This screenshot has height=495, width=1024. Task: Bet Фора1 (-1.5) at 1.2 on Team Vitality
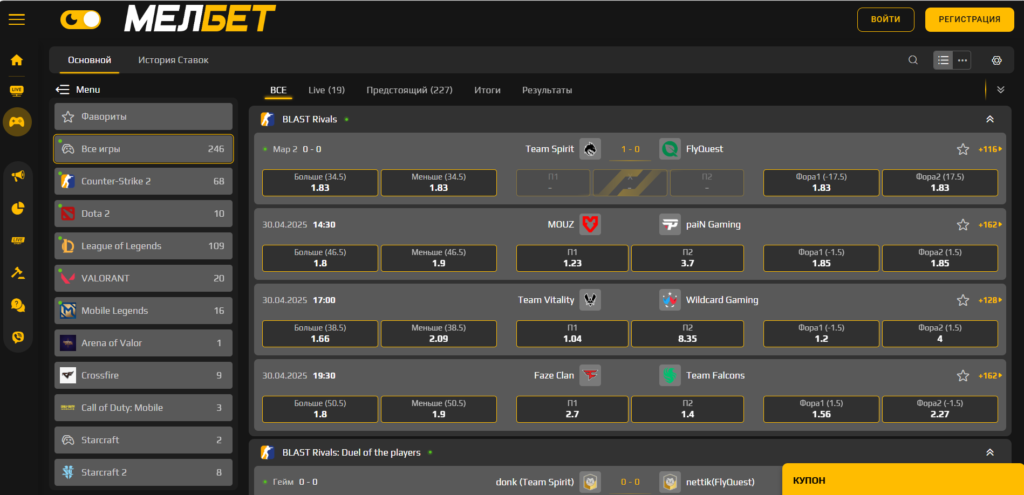822,333
